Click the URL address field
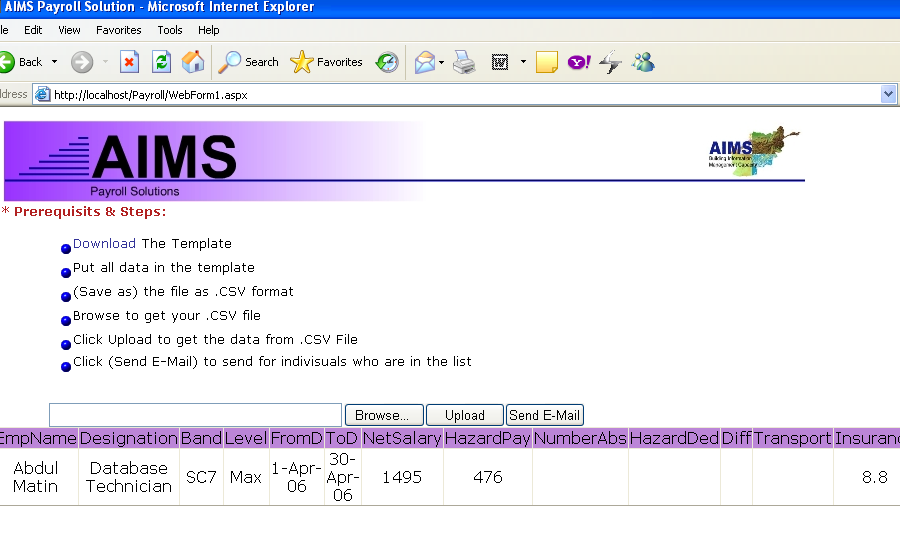 click(x=465, y=95)
